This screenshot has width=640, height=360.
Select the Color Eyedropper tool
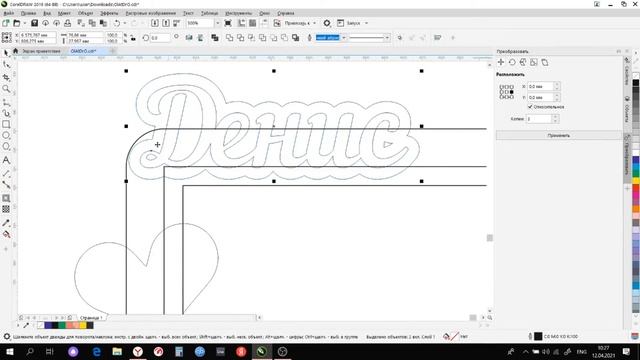[6, 223]
